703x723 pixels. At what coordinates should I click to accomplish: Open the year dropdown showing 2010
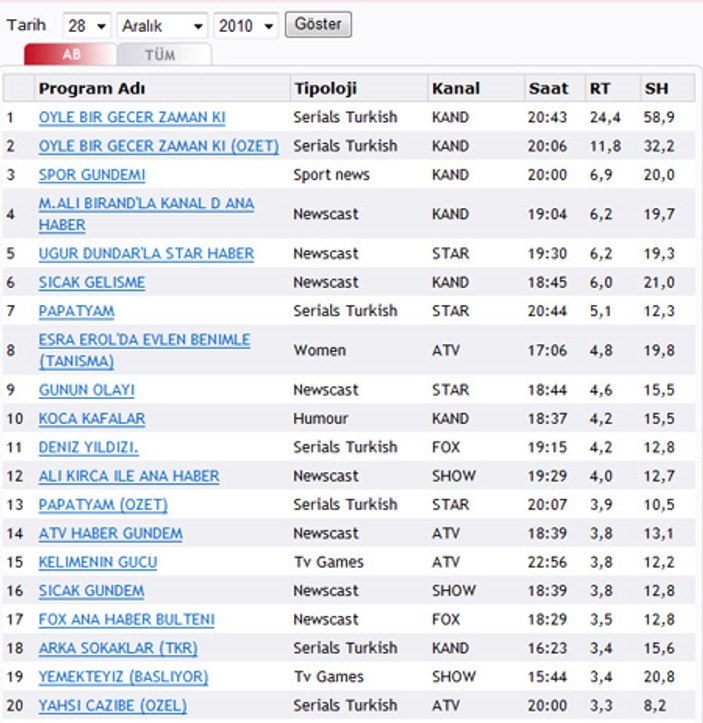(x=246, y=26)
